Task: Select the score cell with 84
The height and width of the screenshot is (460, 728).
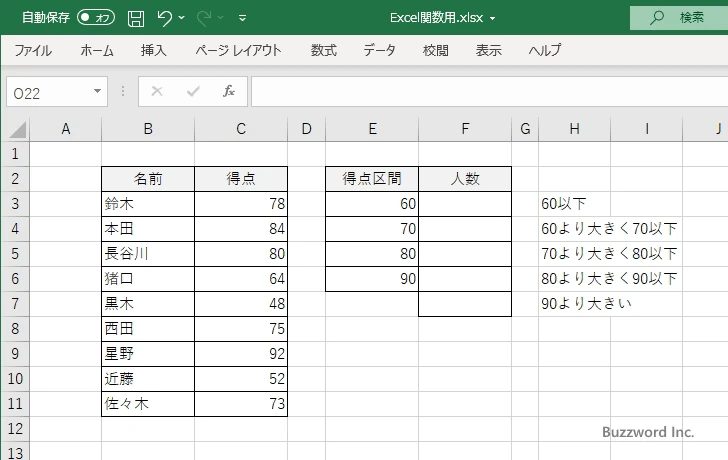Action: (241, 229)
